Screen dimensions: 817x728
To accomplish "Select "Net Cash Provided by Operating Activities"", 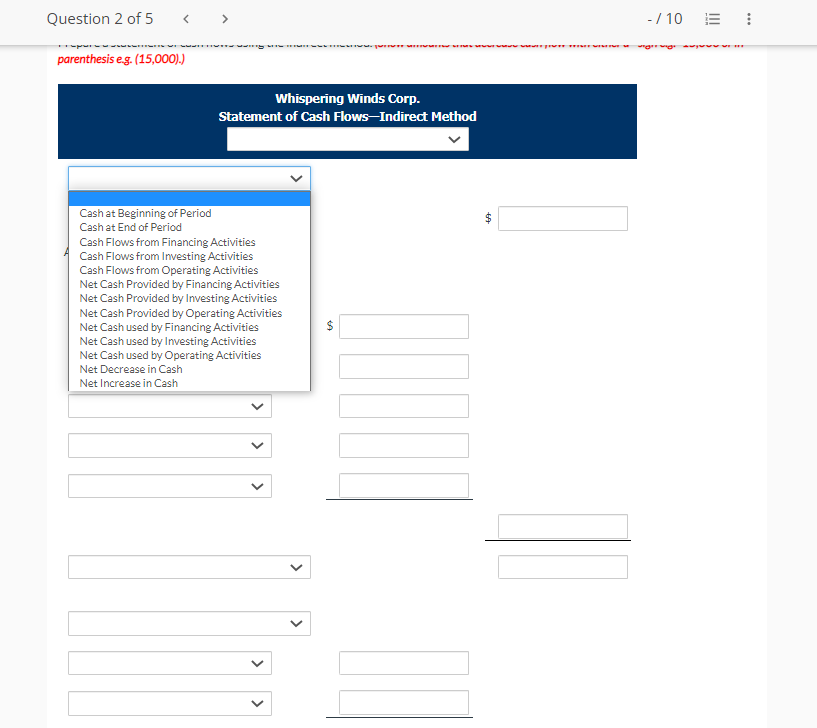I will (x=180, y=313).
